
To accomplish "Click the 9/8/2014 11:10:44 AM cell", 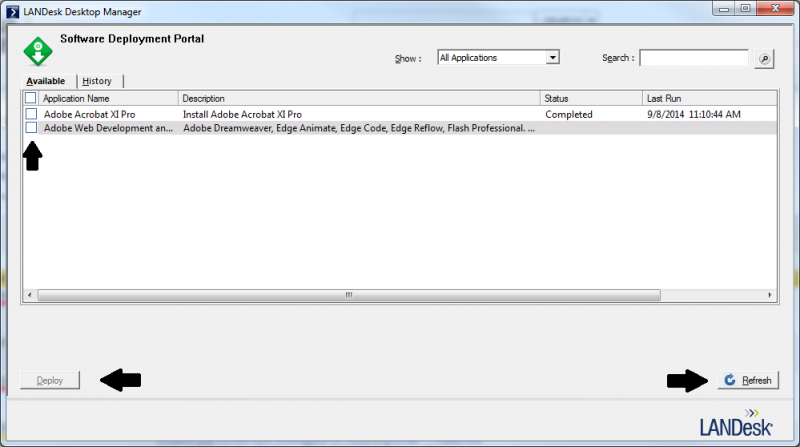I will click(x=694, y=114).
